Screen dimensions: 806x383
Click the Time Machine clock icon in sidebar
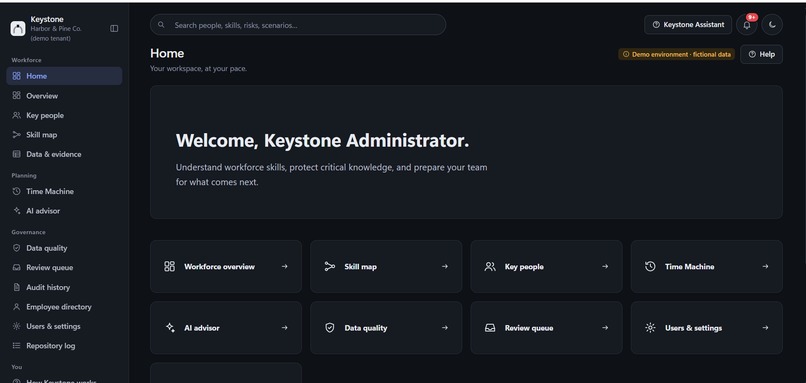pyautogui.click(x=16, y=191)
